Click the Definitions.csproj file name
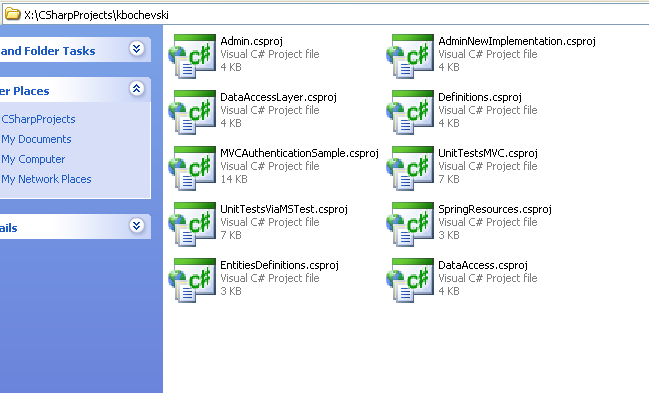The width and height of the screenshot is (649, 393). point(480,97)
